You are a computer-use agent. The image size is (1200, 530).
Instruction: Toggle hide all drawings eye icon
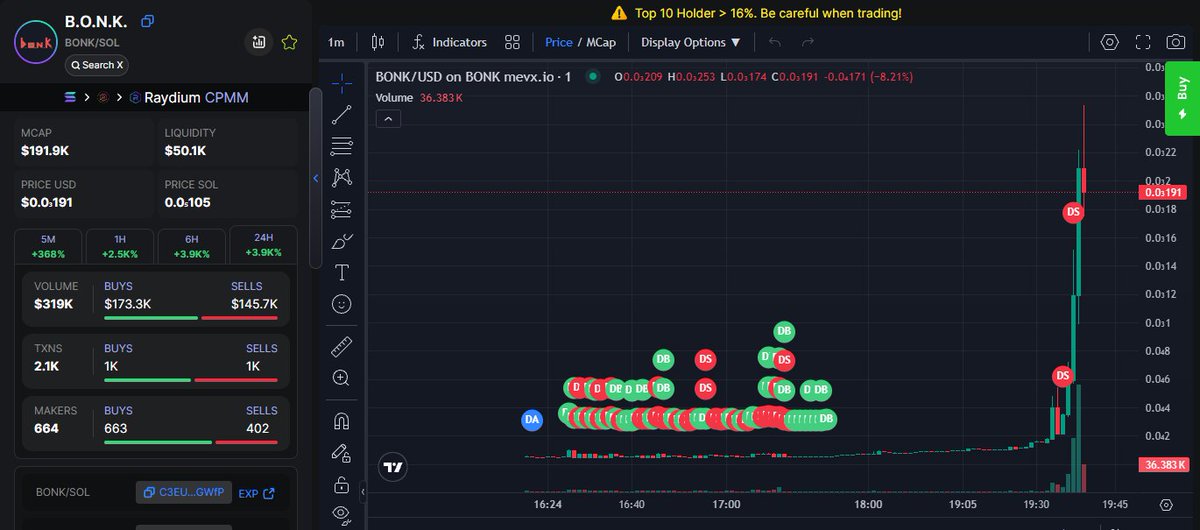tap(342, 515)
